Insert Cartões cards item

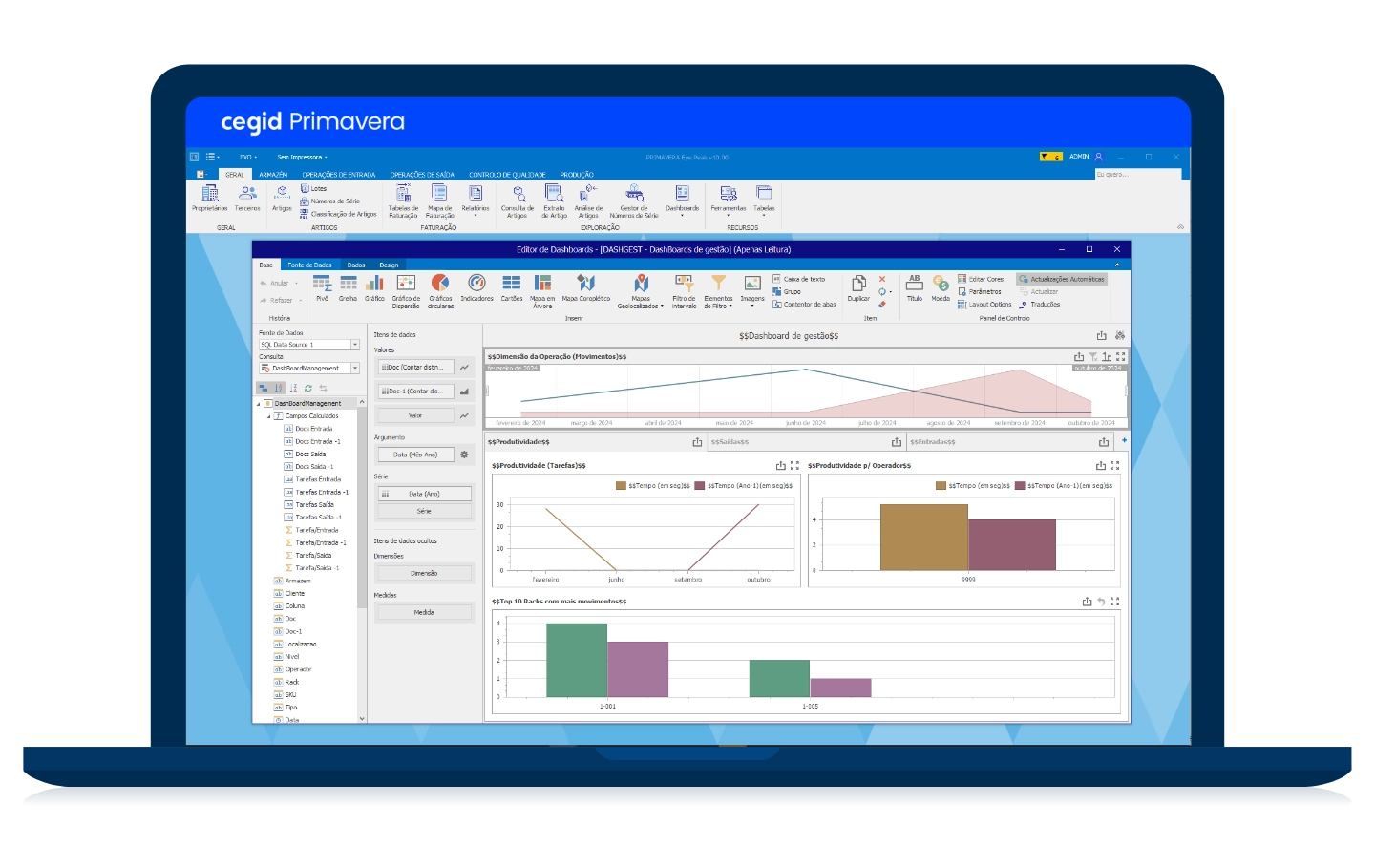click(512, 287)
